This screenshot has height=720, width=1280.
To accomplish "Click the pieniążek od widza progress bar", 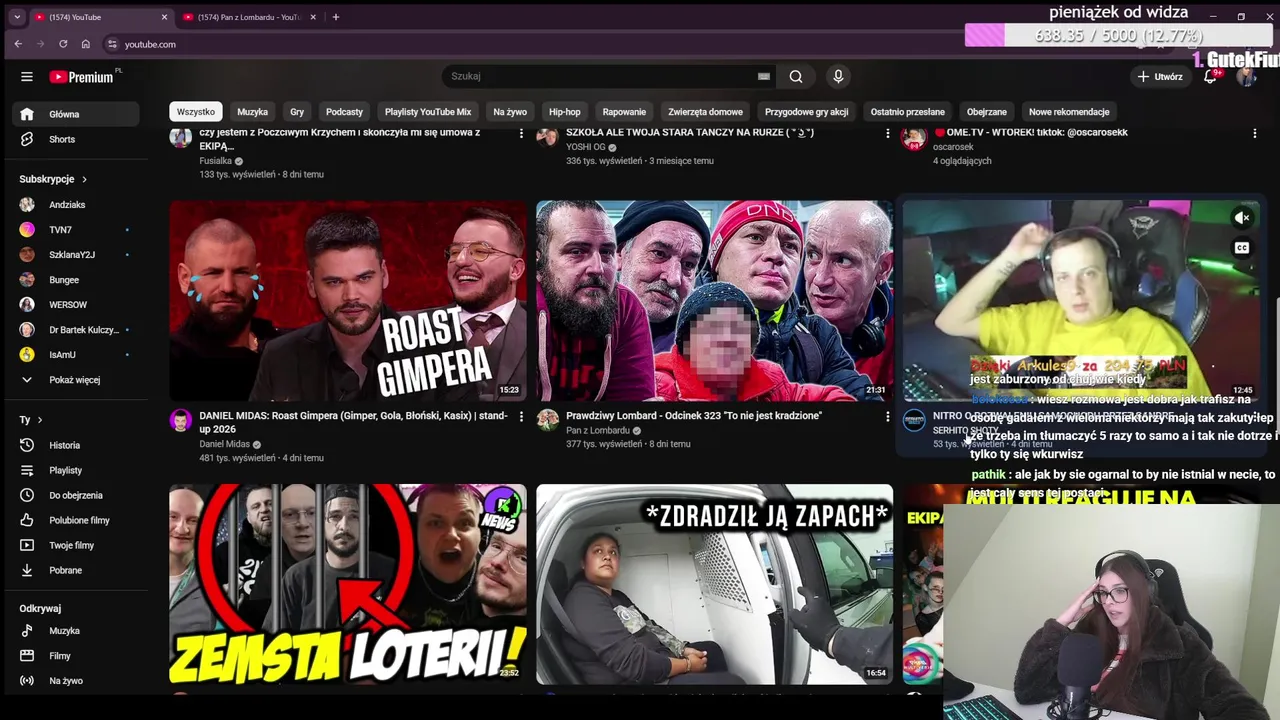I will 1118,36.
